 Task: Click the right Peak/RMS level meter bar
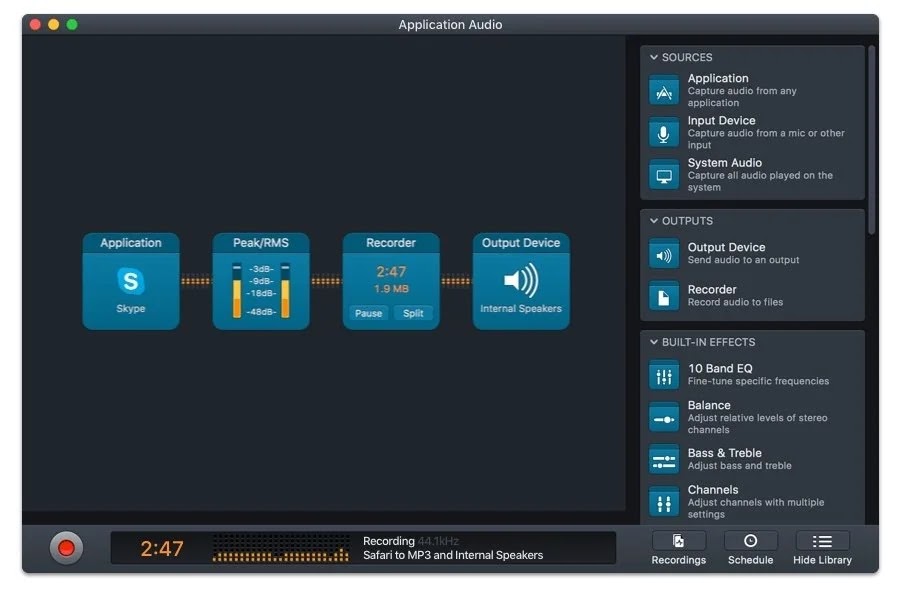285,290
